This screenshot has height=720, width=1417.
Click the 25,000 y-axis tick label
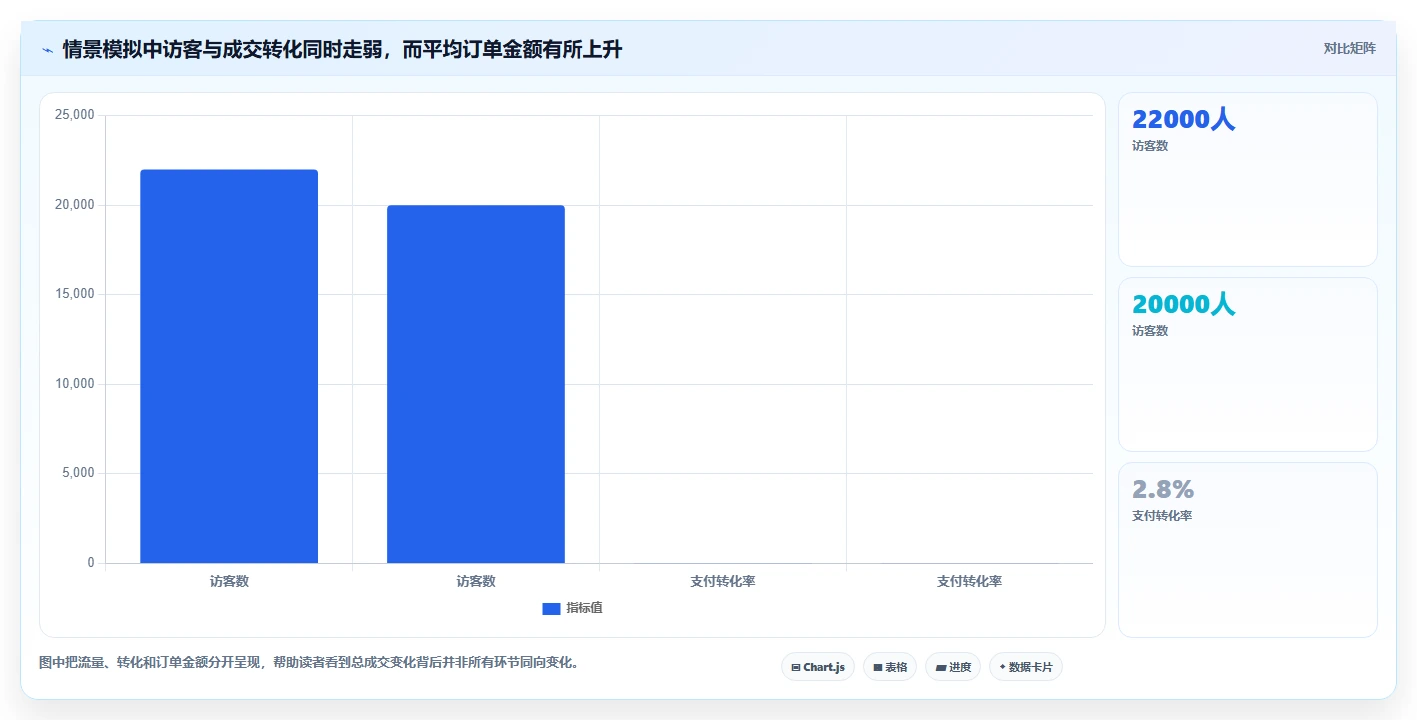75,115
